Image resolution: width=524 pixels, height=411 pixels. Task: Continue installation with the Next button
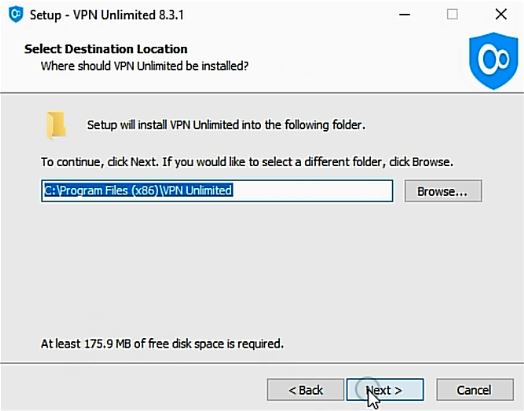tap(385, 390)
